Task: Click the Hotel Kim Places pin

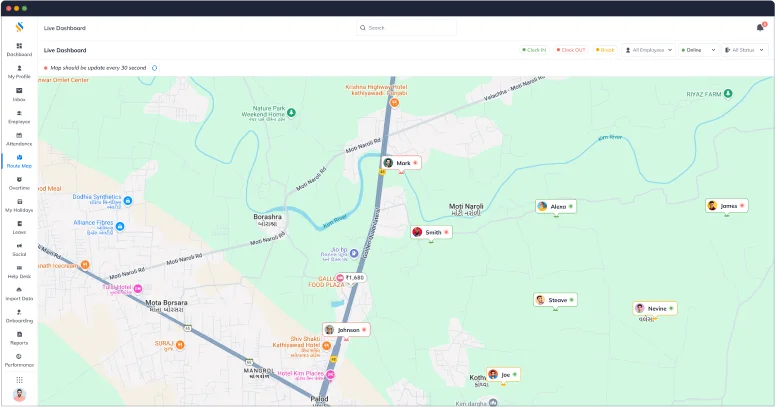Action: (x=331, y=375)
